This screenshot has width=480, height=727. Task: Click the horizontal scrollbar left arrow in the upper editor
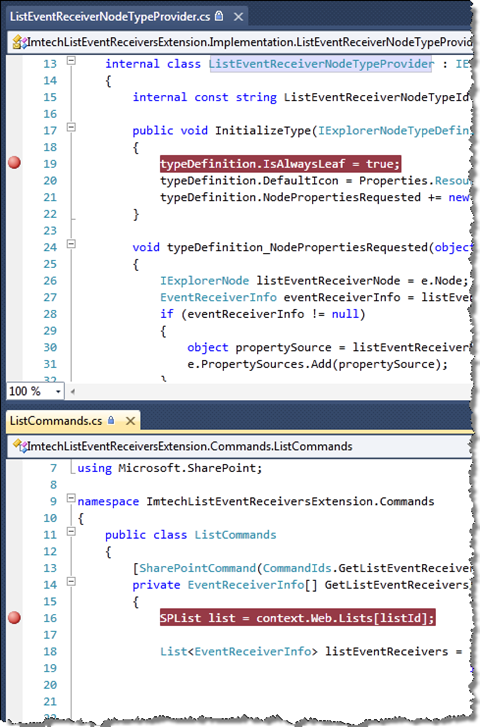point(73,392)
